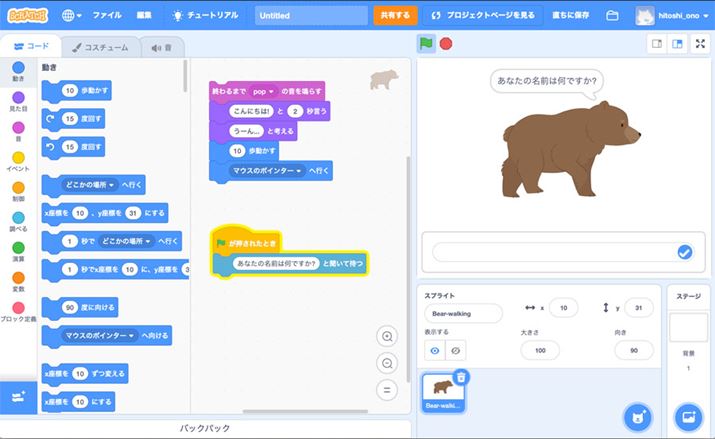715x439 pixels.
Task: Open the add extension button
Action: coord(19,396)
